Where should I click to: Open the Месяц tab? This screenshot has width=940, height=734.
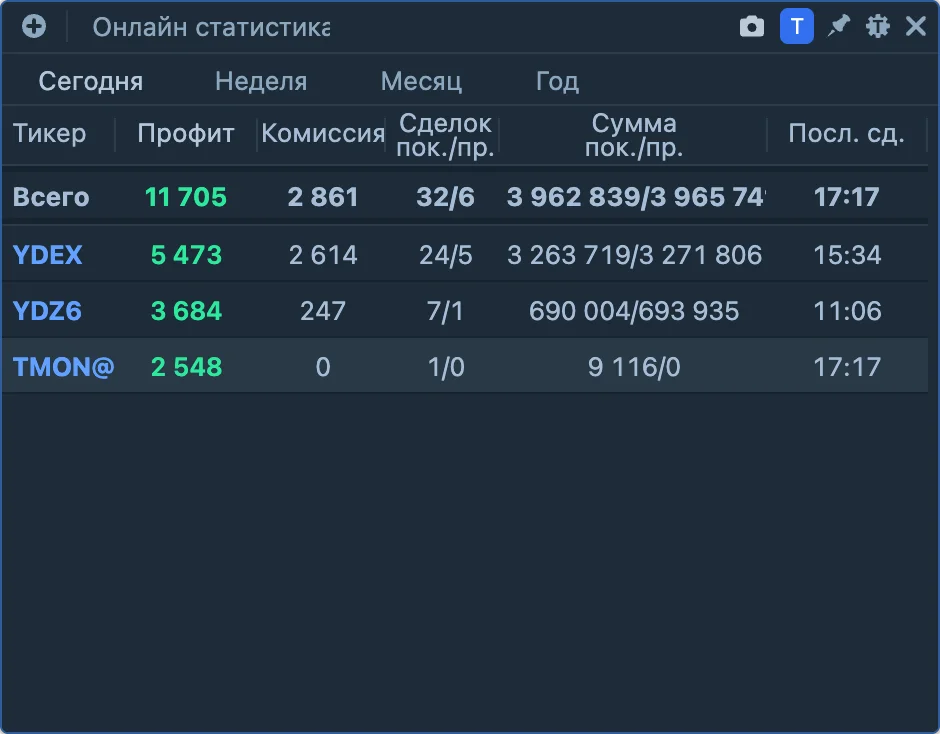point(421,81)
